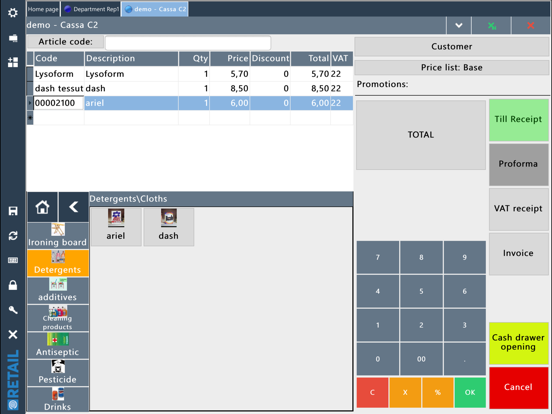The image size is (552, 414).
Task: Click the padlock icon in sidebar
Action: click(x=13, y=285)
